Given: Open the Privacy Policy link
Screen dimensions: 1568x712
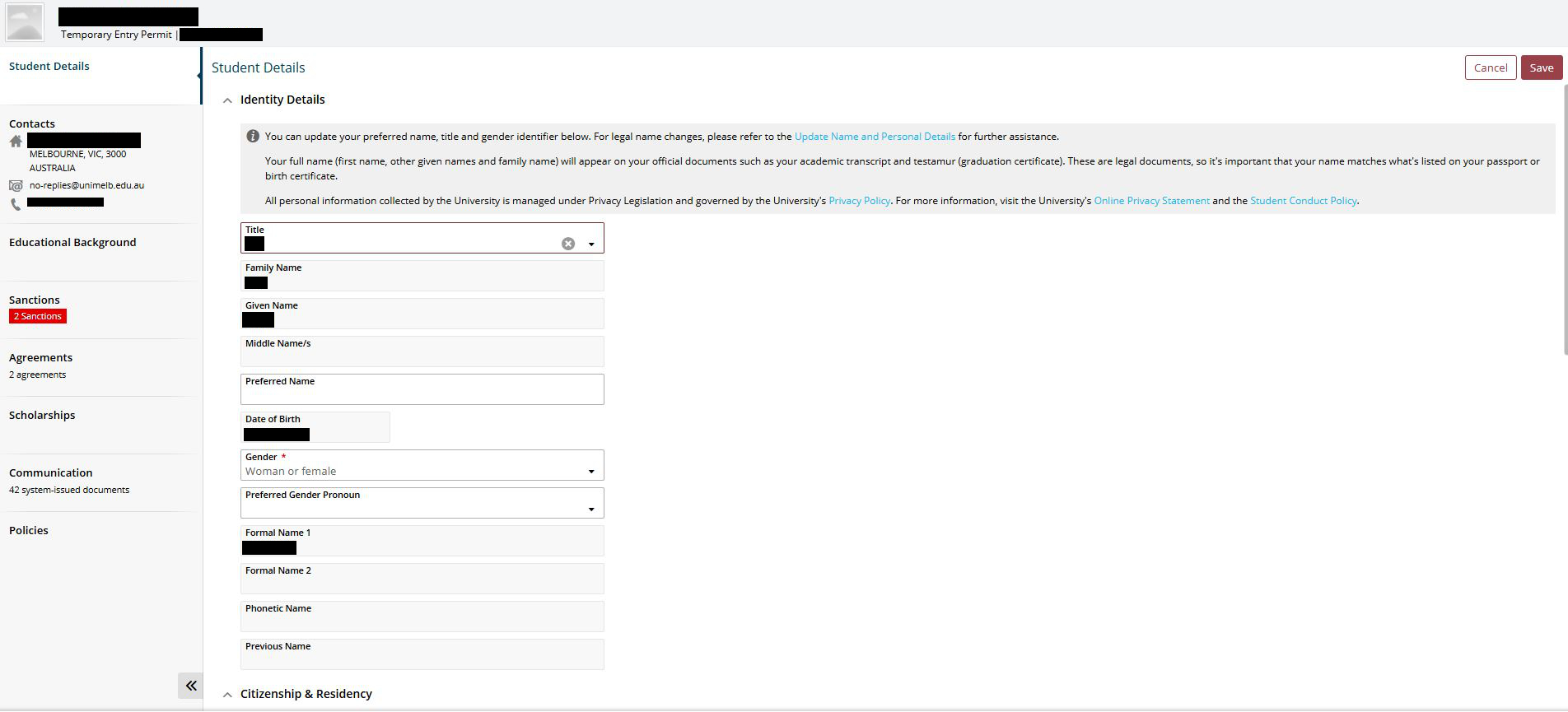Looking at the screenshot, I should 860,201.
